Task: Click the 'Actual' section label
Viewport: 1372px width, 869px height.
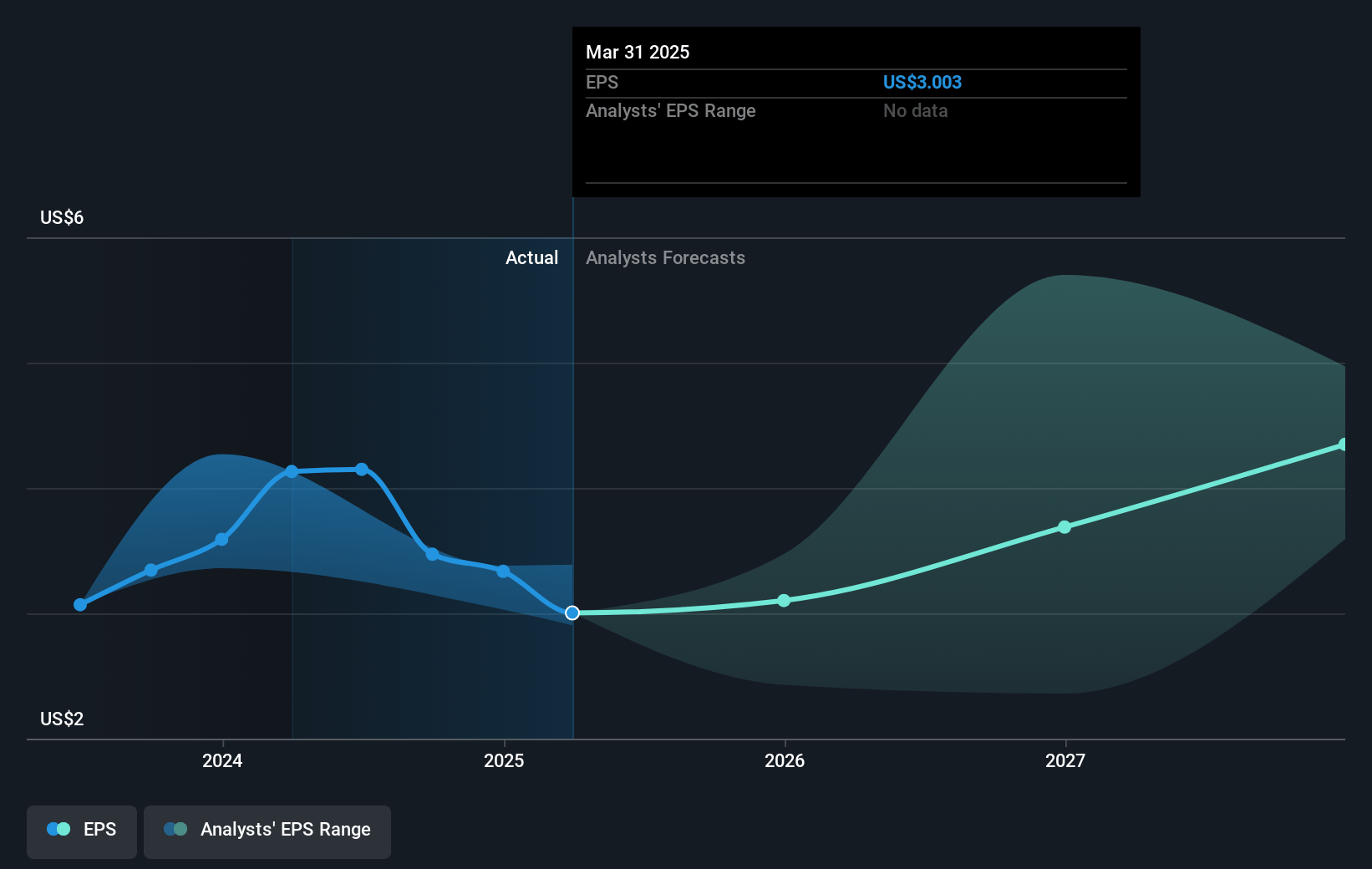Action: (x=531, y=258)
